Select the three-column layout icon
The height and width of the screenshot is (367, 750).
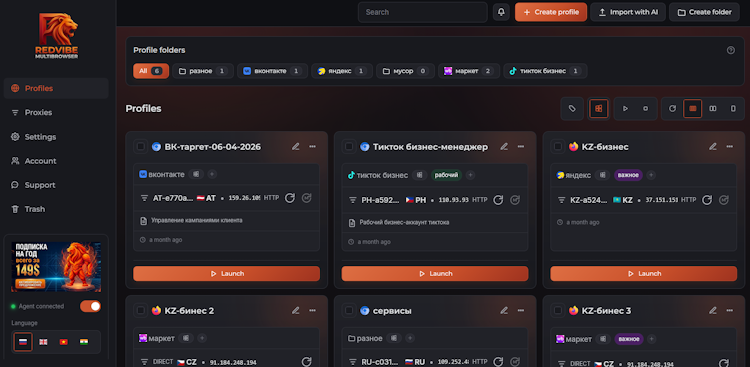coord(693,109)
